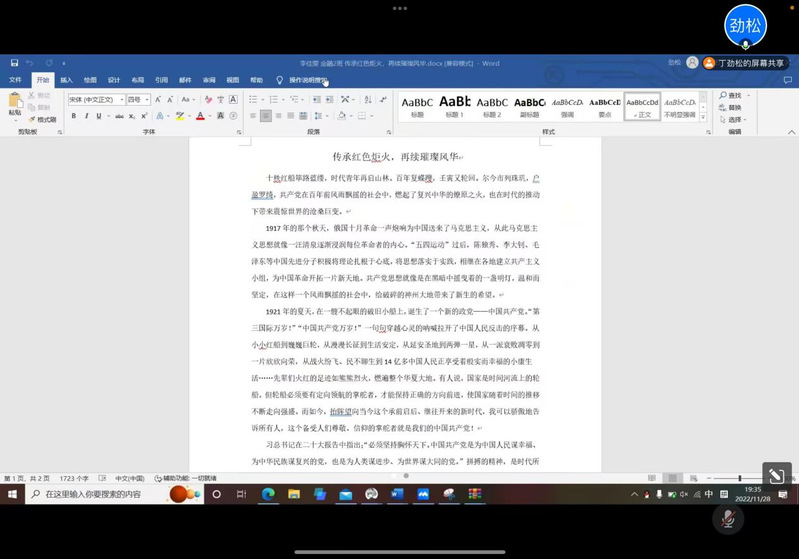This screenshot has width=799, height=559.
Task: Click the Save icon in the quick access toolbar
Action: [x=14, y=63]
